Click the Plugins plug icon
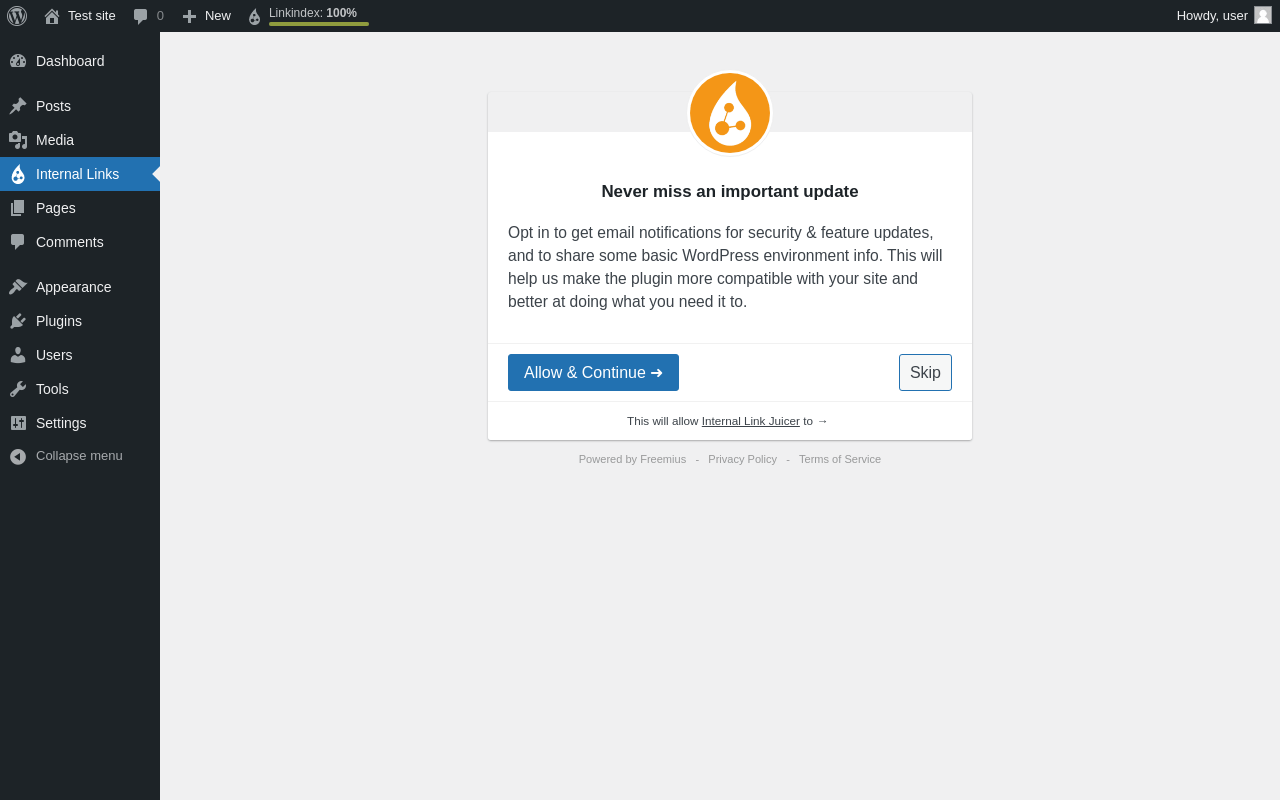The width and height of the screenshot is (1280, 800). (18, 321)
